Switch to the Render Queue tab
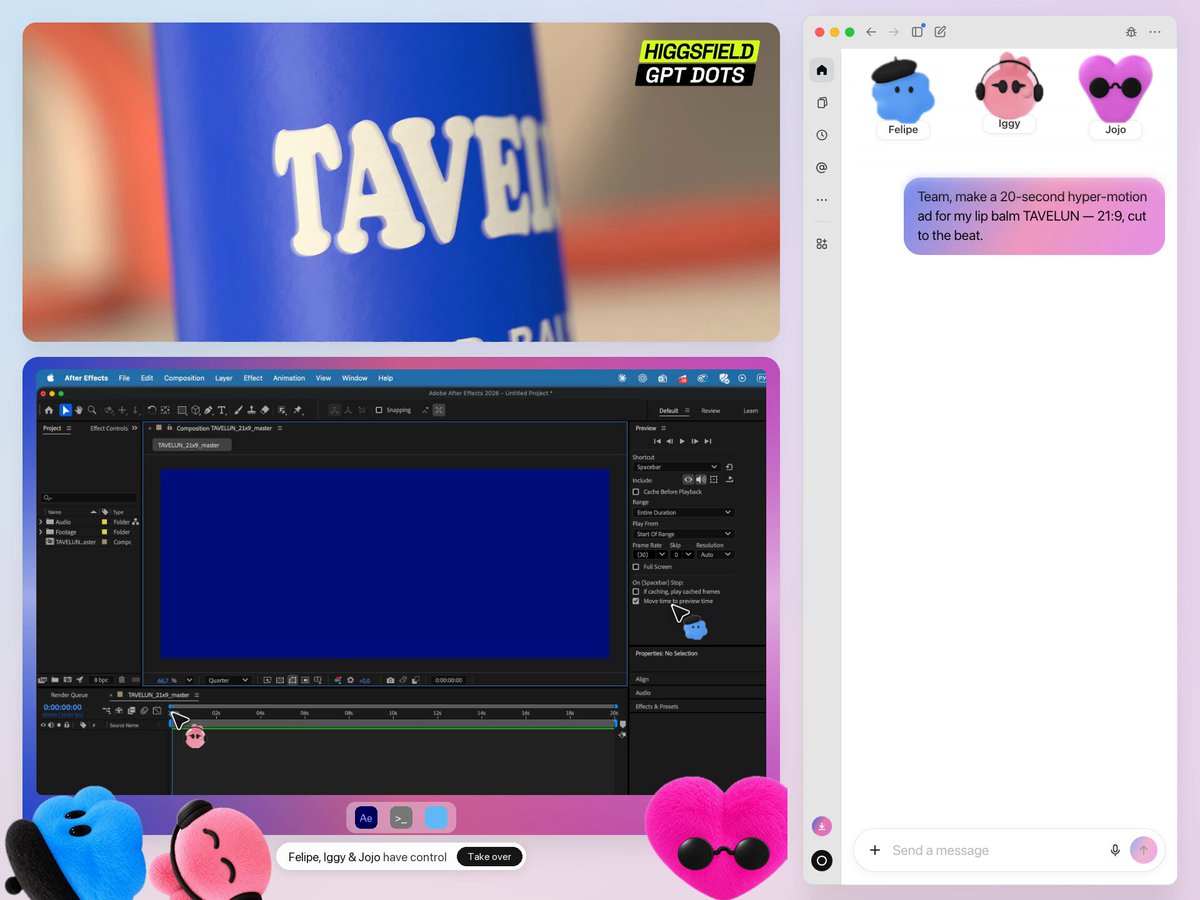Viewport: 1200px width, 900px height. 70,695
